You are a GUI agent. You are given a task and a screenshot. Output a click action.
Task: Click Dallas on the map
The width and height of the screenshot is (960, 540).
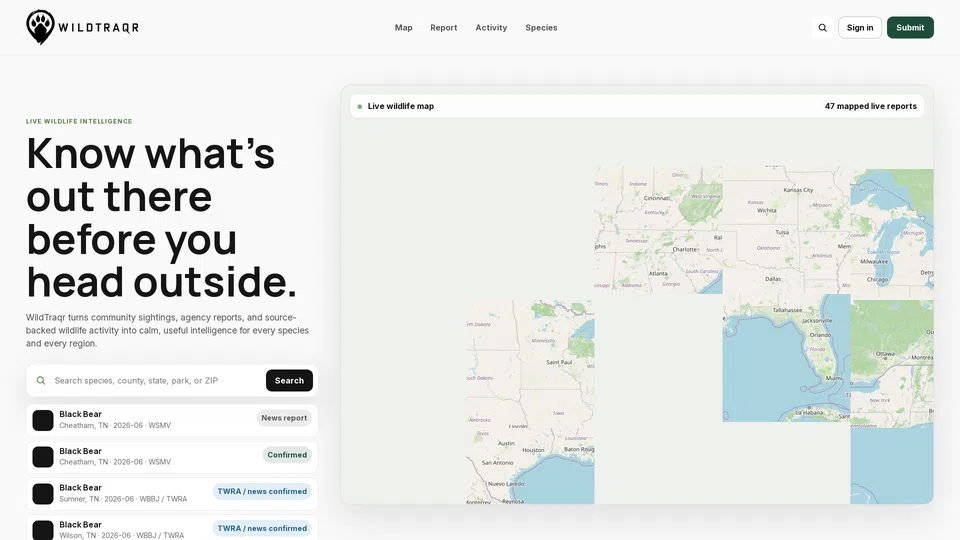[x=773, y=279]
